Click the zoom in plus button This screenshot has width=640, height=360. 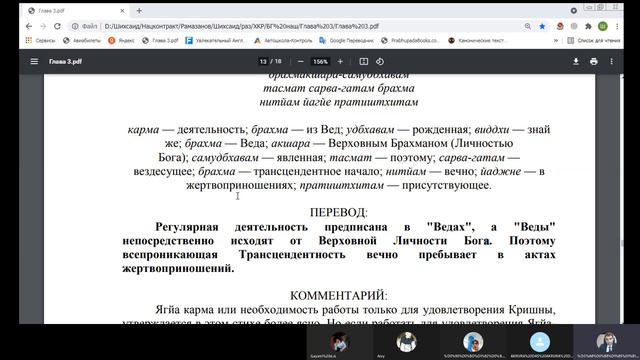tap(340, 62)
